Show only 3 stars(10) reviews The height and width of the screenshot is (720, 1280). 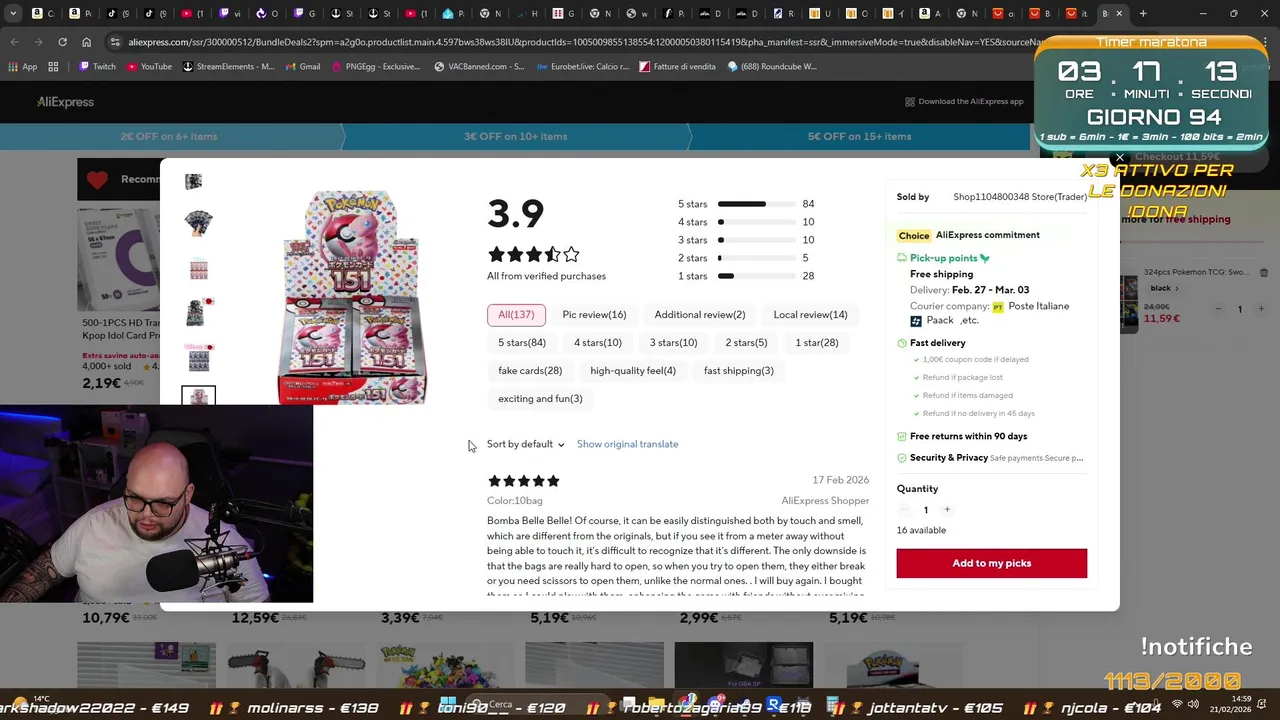[x=673, y=342]
